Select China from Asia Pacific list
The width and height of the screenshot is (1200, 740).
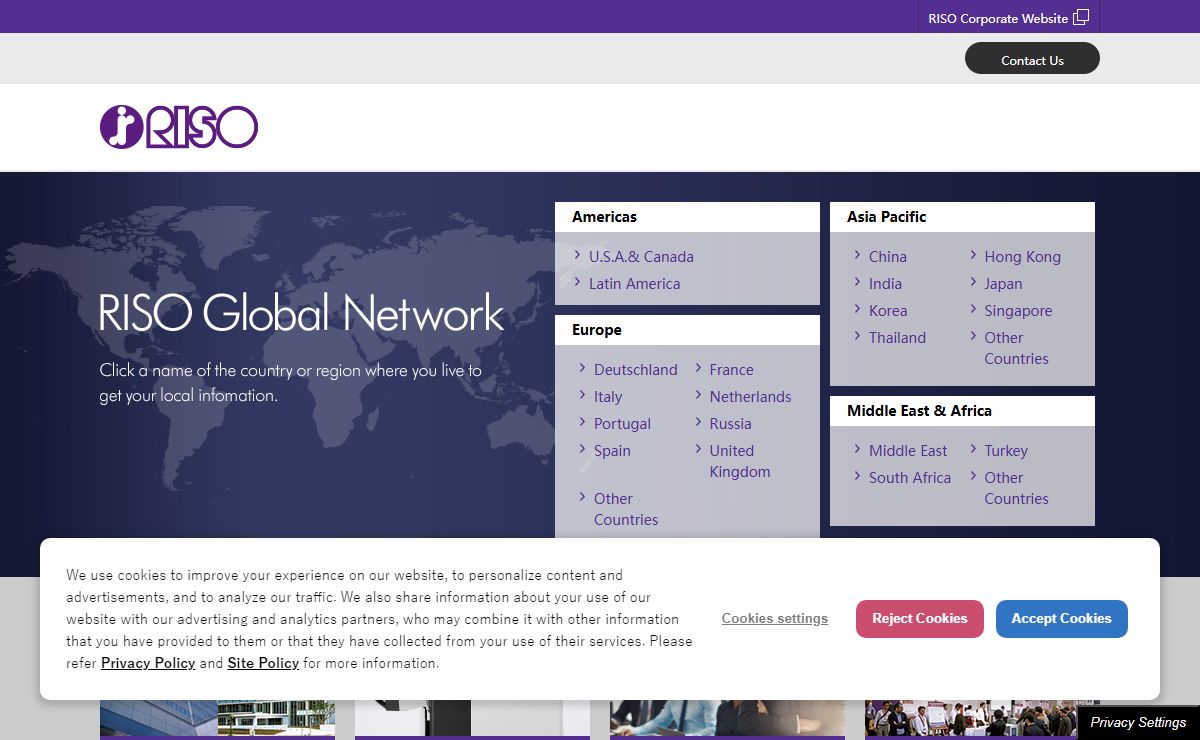[x=887, y=257]
